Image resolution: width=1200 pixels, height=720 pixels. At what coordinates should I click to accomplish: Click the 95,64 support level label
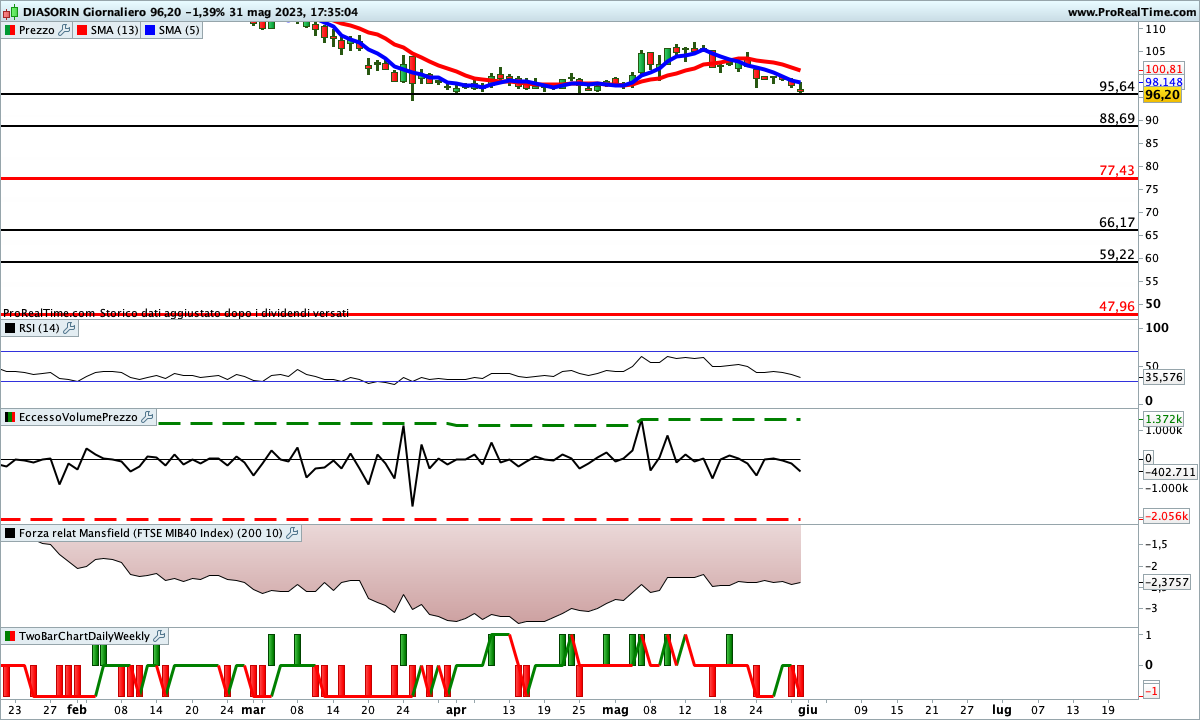1117,87
